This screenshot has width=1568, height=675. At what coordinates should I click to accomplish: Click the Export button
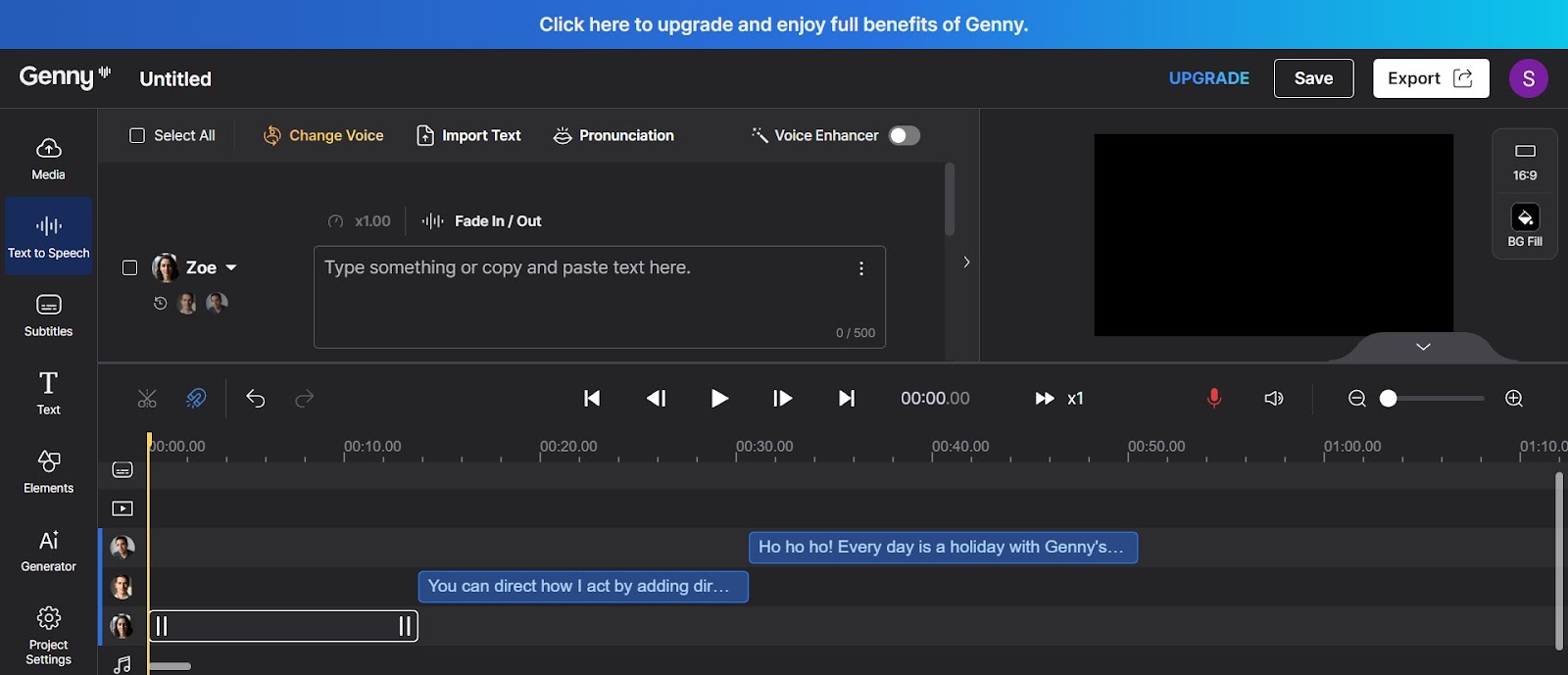[x=1431, y=78]
